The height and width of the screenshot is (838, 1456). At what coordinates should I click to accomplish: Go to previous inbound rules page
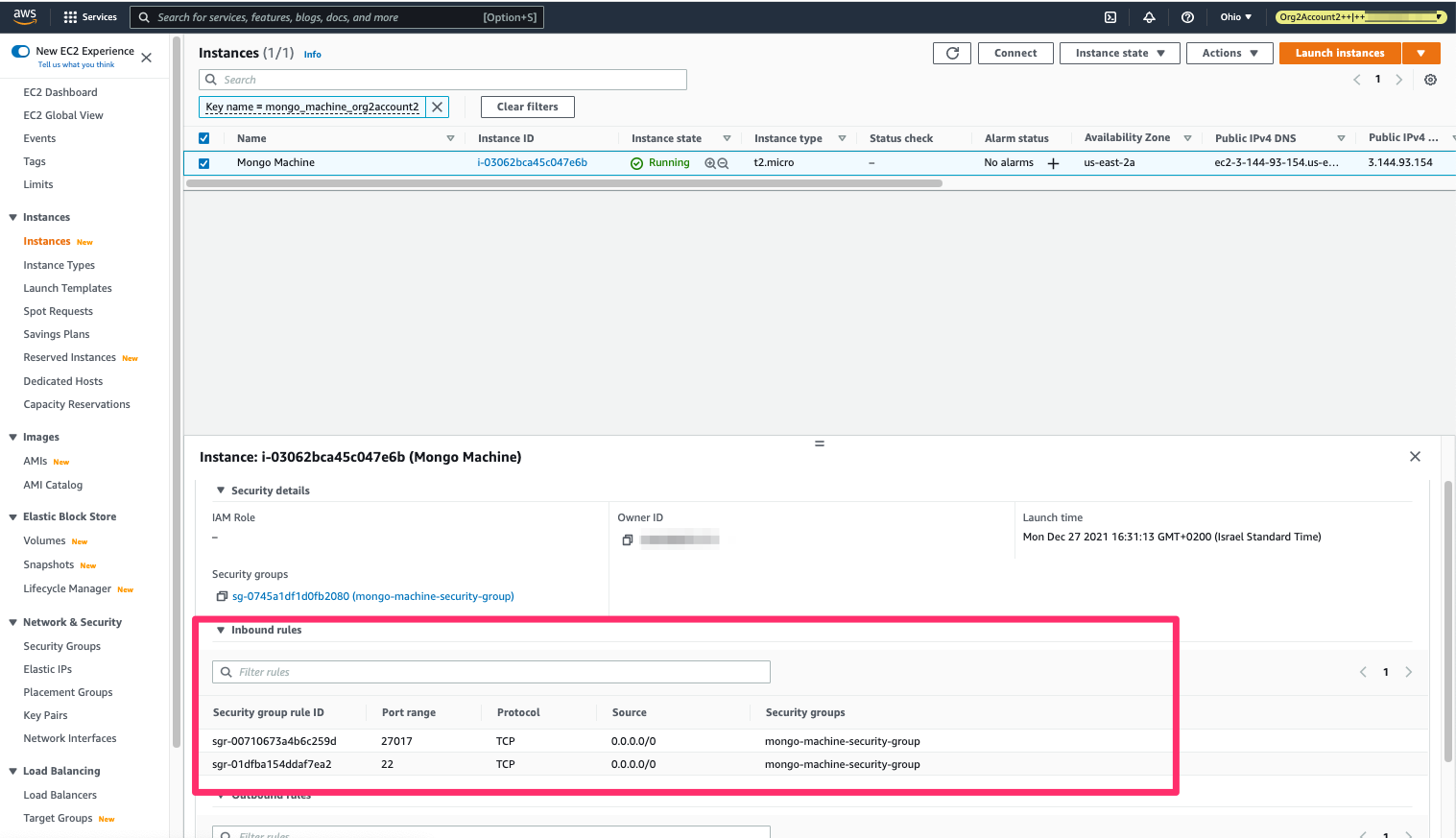point(1363,672)
